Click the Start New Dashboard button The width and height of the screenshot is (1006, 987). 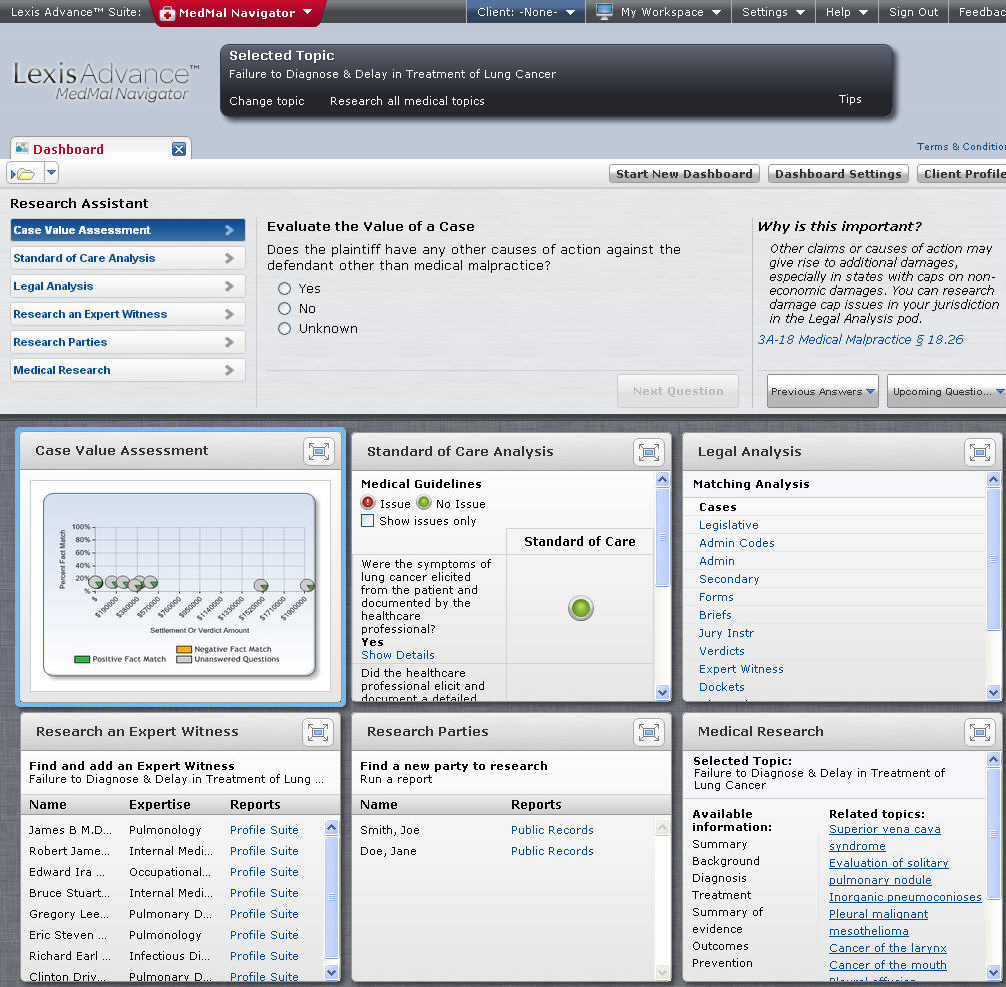click(x=685, y=174)
